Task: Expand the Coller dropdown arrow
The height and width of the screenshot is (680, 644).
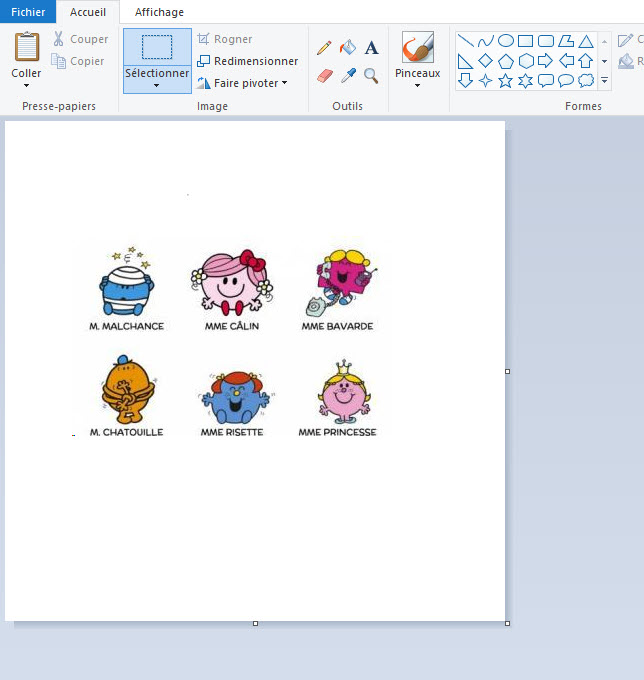Action: [x=26, y=85]
